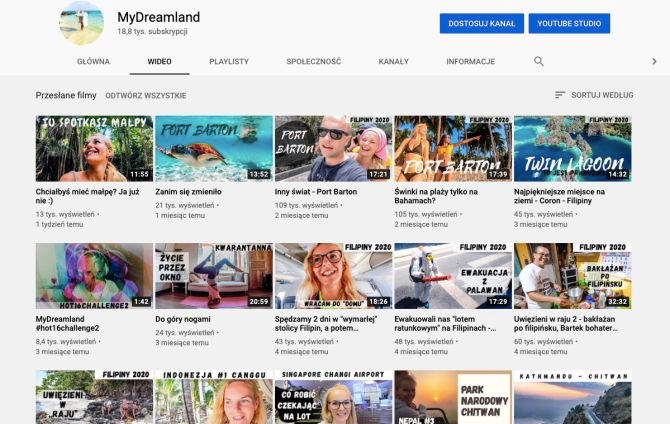Play the Port Barton turtle video thumbnail

coord(213,148)
